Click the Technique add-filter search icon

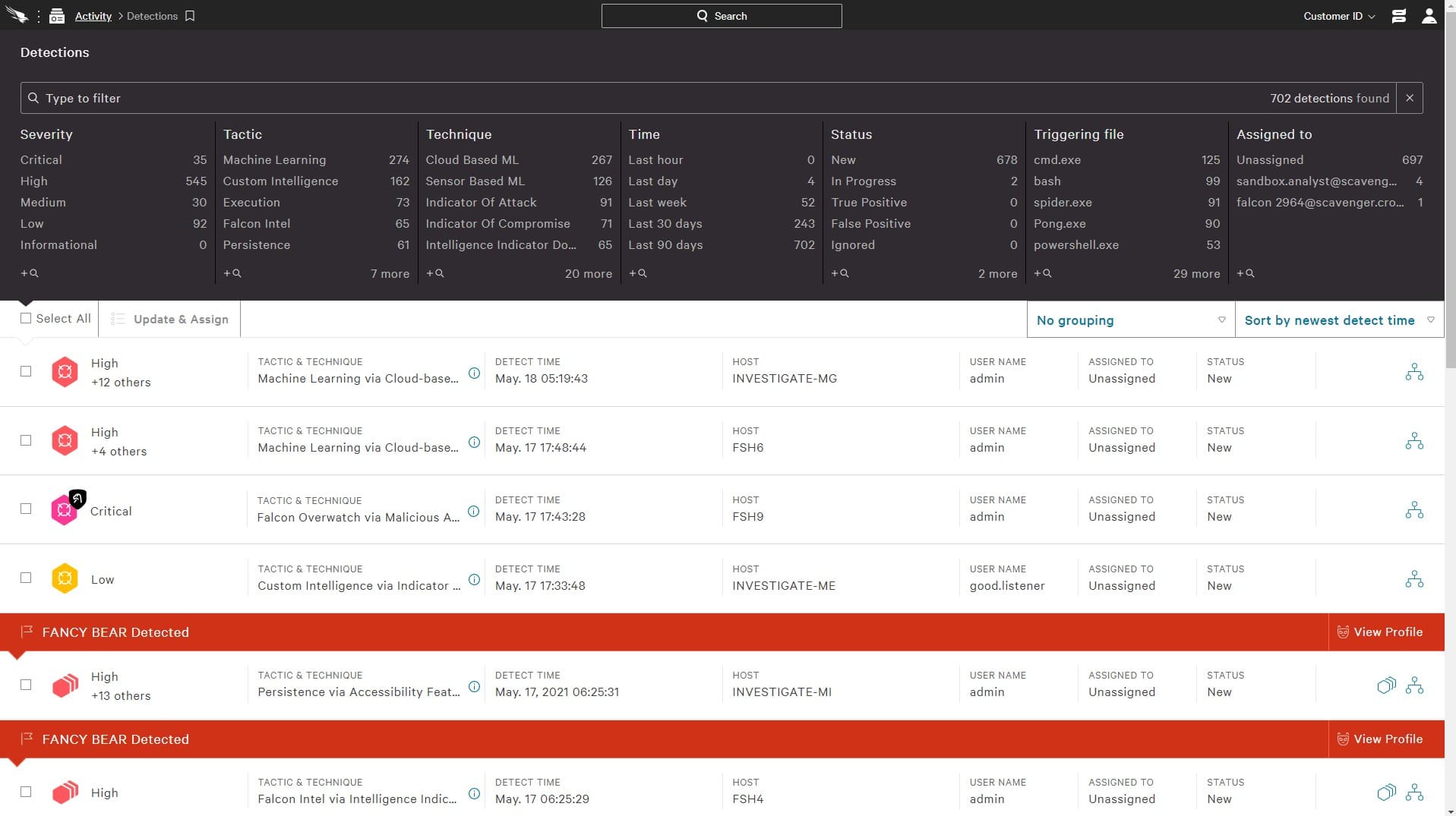coord(434,273)
